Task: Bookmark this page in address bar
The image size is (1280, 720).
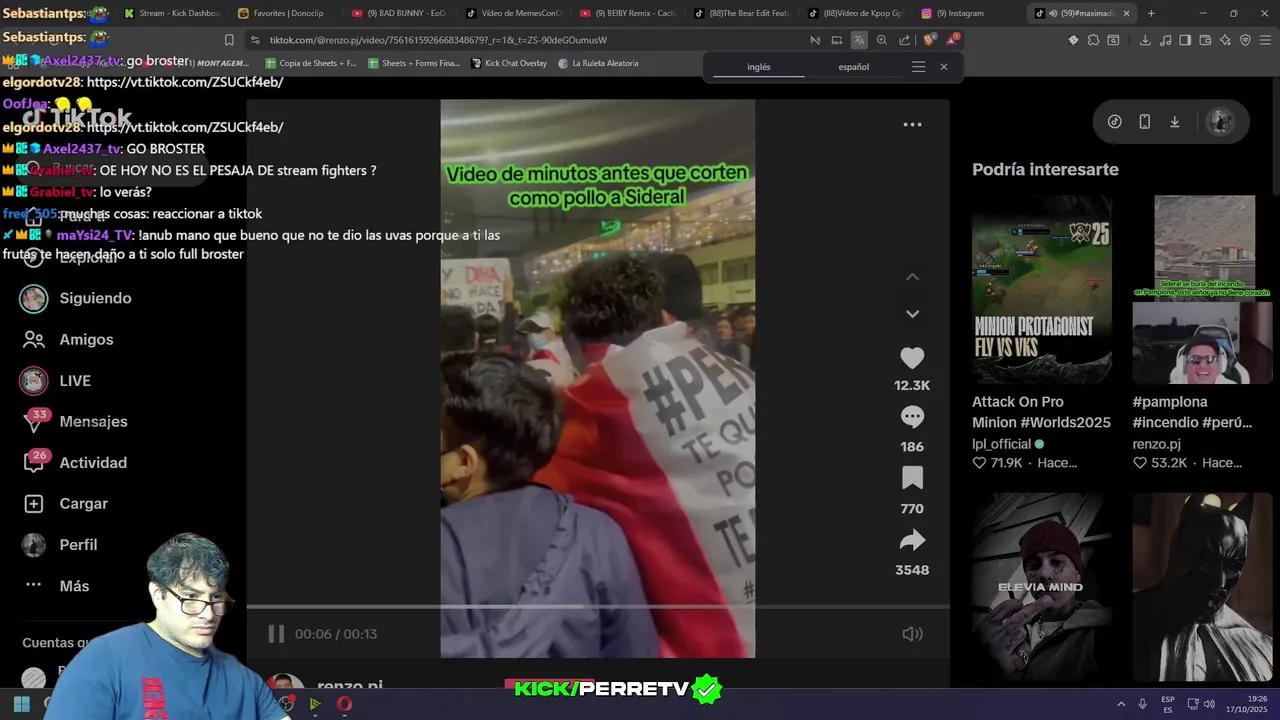Action: (229, 40)
